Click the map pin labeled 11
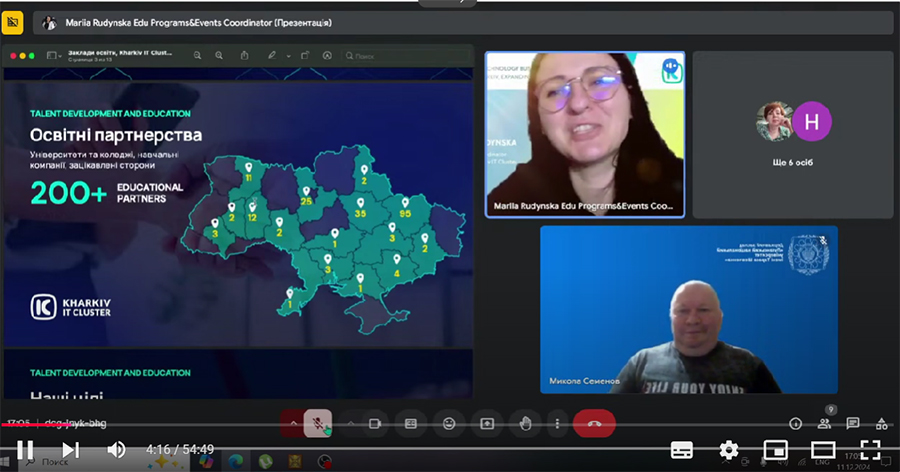This screenshot has height=472, width=900. tap(249, 168)
